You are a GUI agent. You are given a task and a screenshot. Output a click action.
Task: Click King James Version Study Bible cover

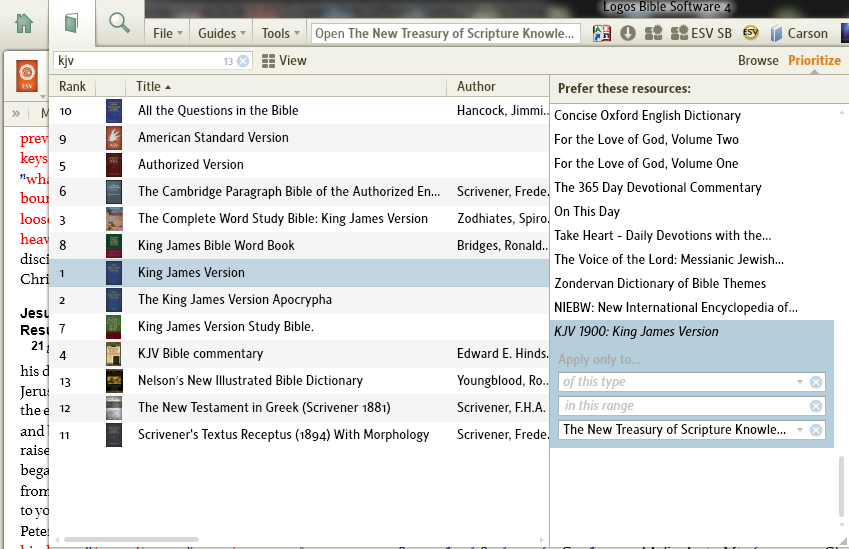point(114,327)
